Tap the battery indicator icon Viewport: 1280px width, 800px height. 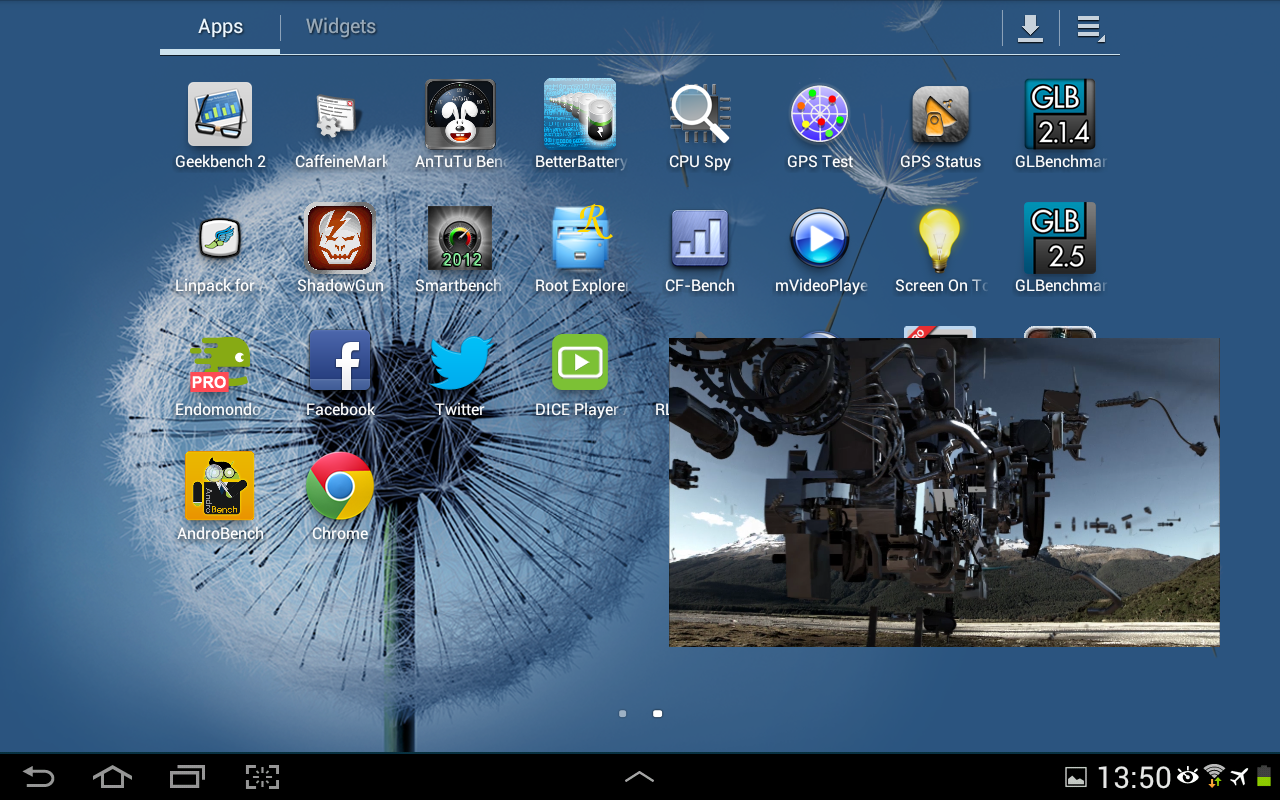1264,776
